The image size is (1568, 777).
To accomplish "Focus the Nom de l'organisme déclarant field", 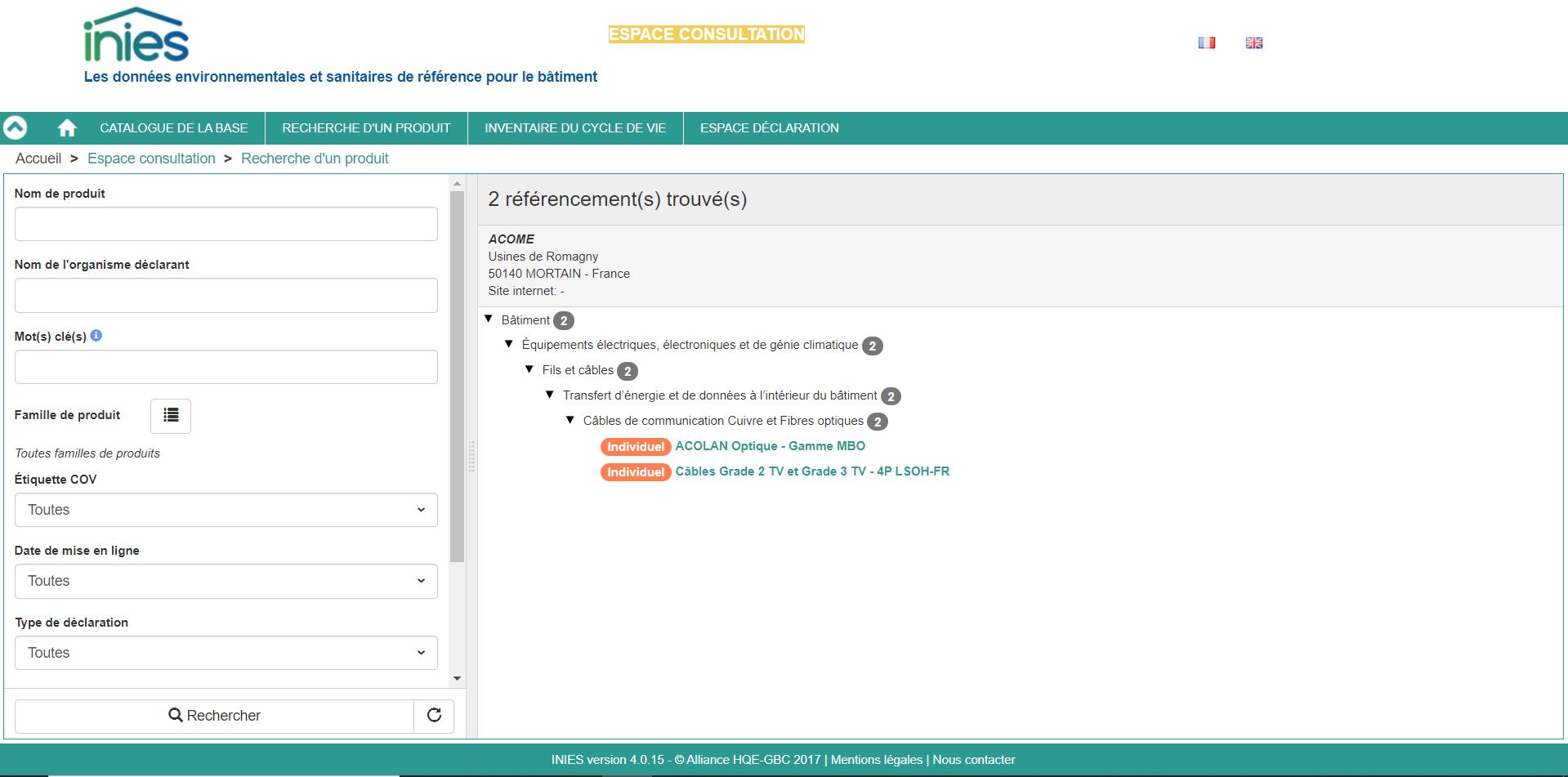I will [226, 295].
